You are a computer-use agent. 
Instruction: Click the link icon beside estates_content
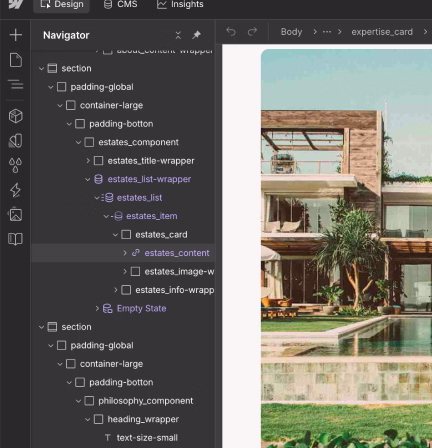135,253
